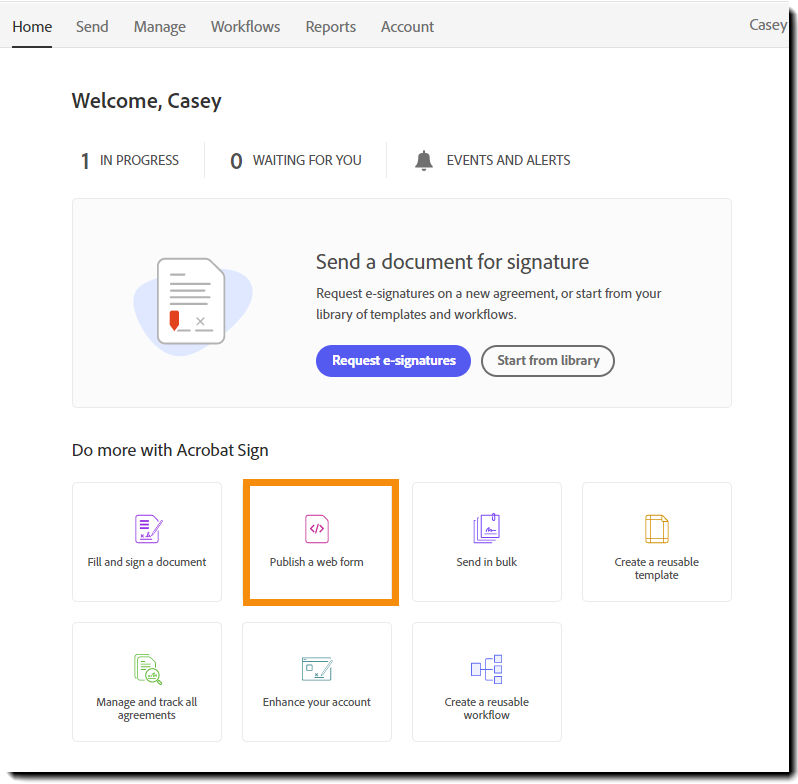
Task: Click the Start from library button
Action: tap(548, 361)
